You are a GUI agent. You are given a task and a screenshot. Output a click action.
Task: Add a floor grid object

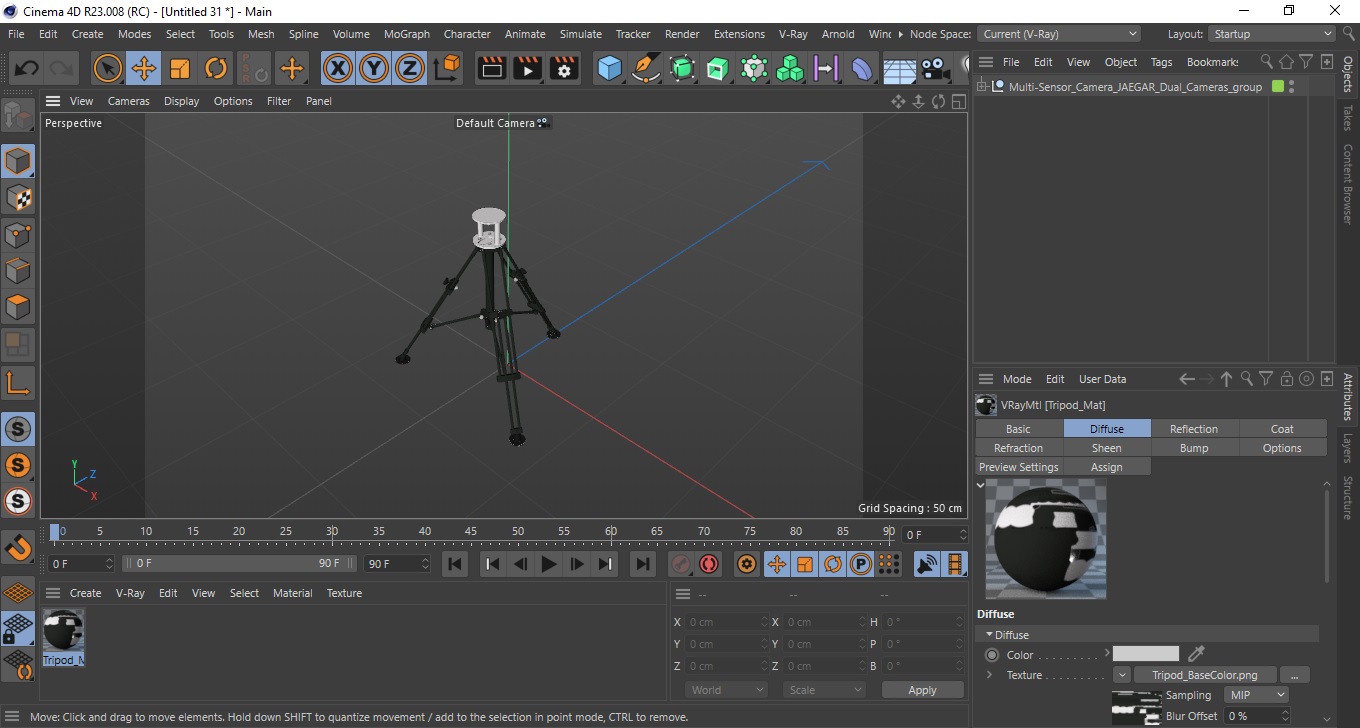pos(898,69)
